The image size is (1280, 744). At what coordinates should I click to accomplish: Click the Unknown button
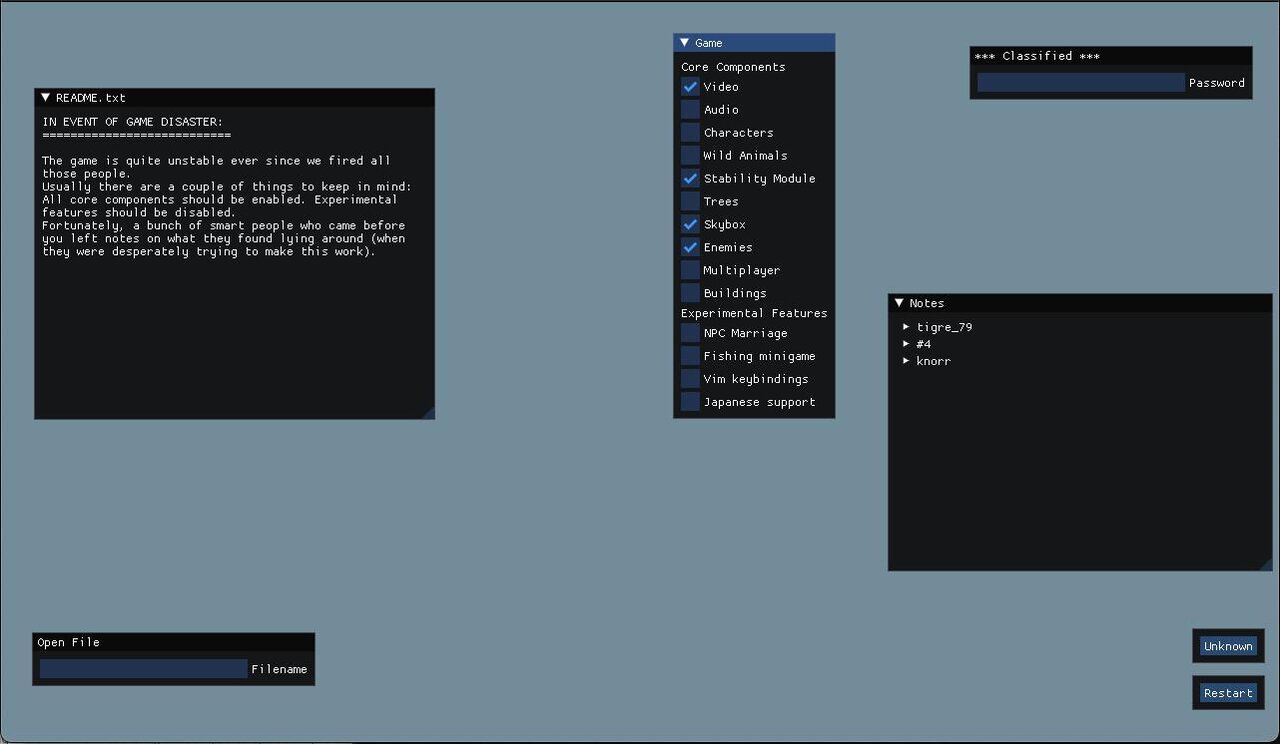(x=1228, y=646)
